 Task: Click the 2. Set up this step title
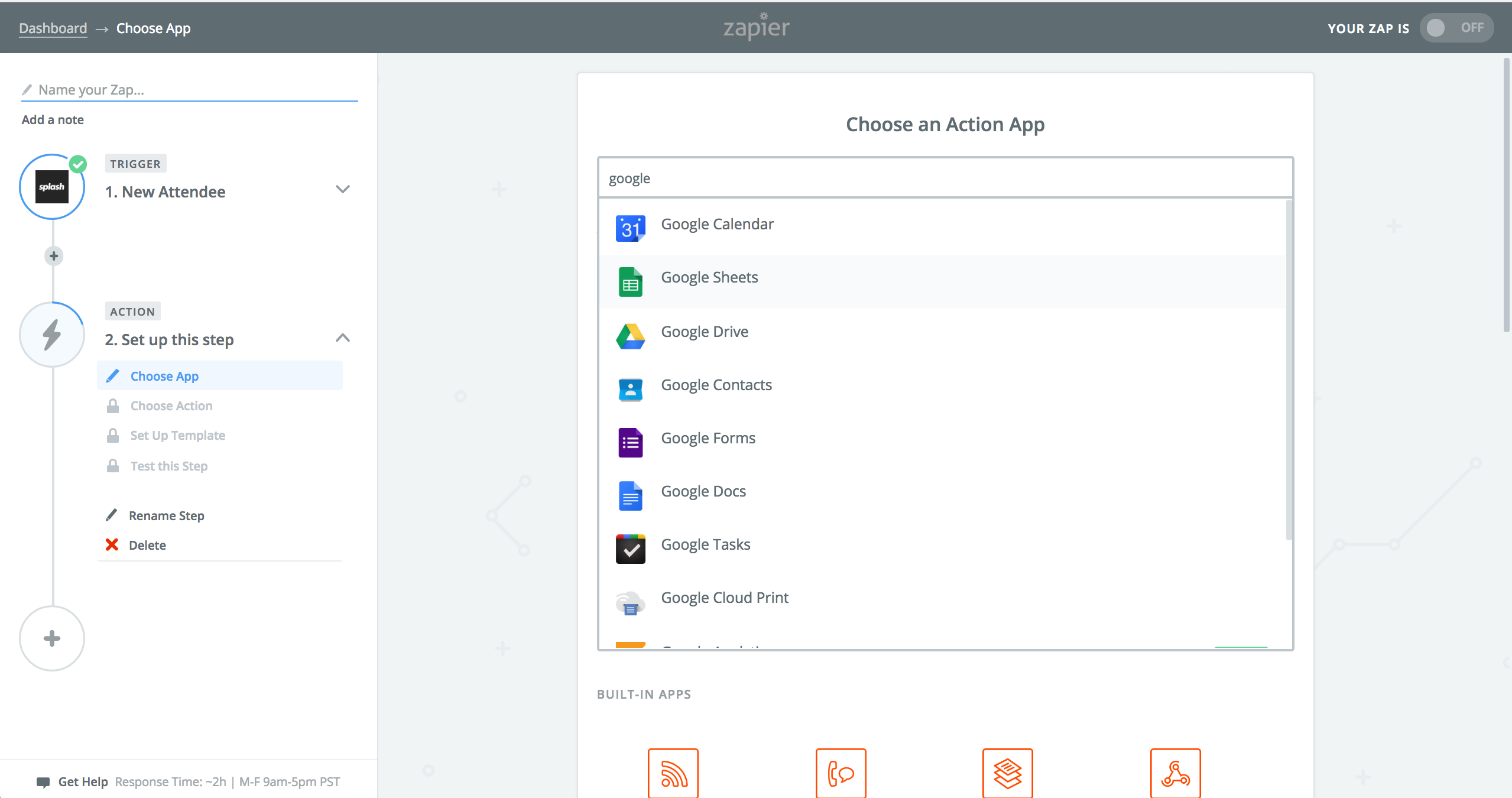point(169,340)
